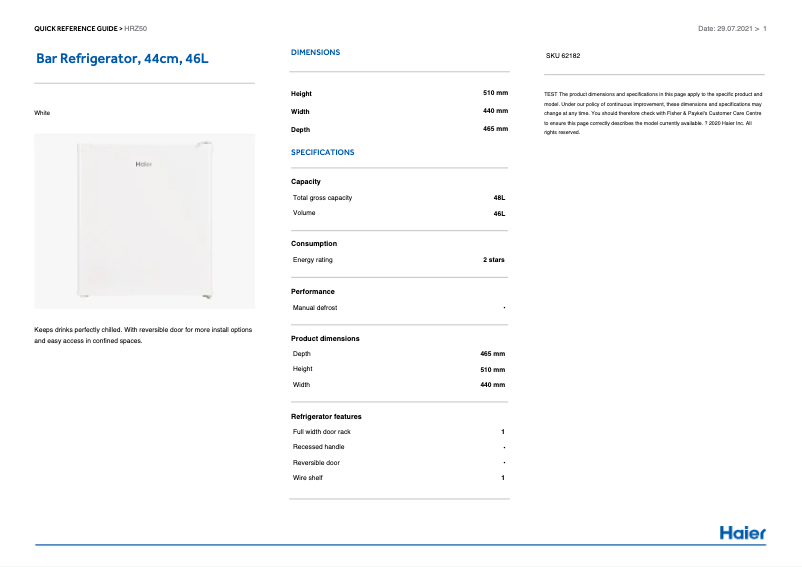This screenshot has height=567, width=802.
Task: Click the White colour label above image
Action: tap(42, 113)
